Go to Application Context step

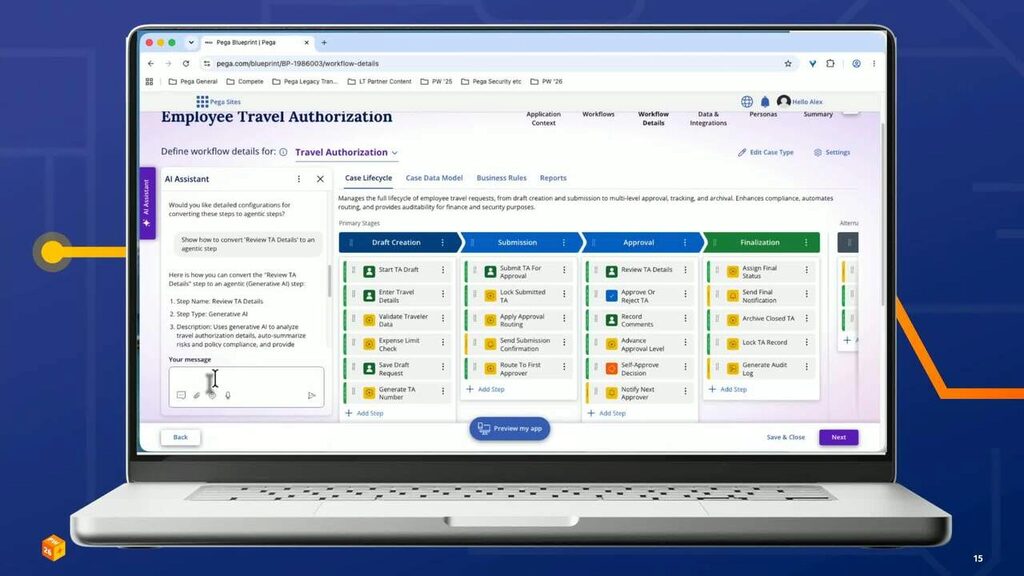coord(543,118)
